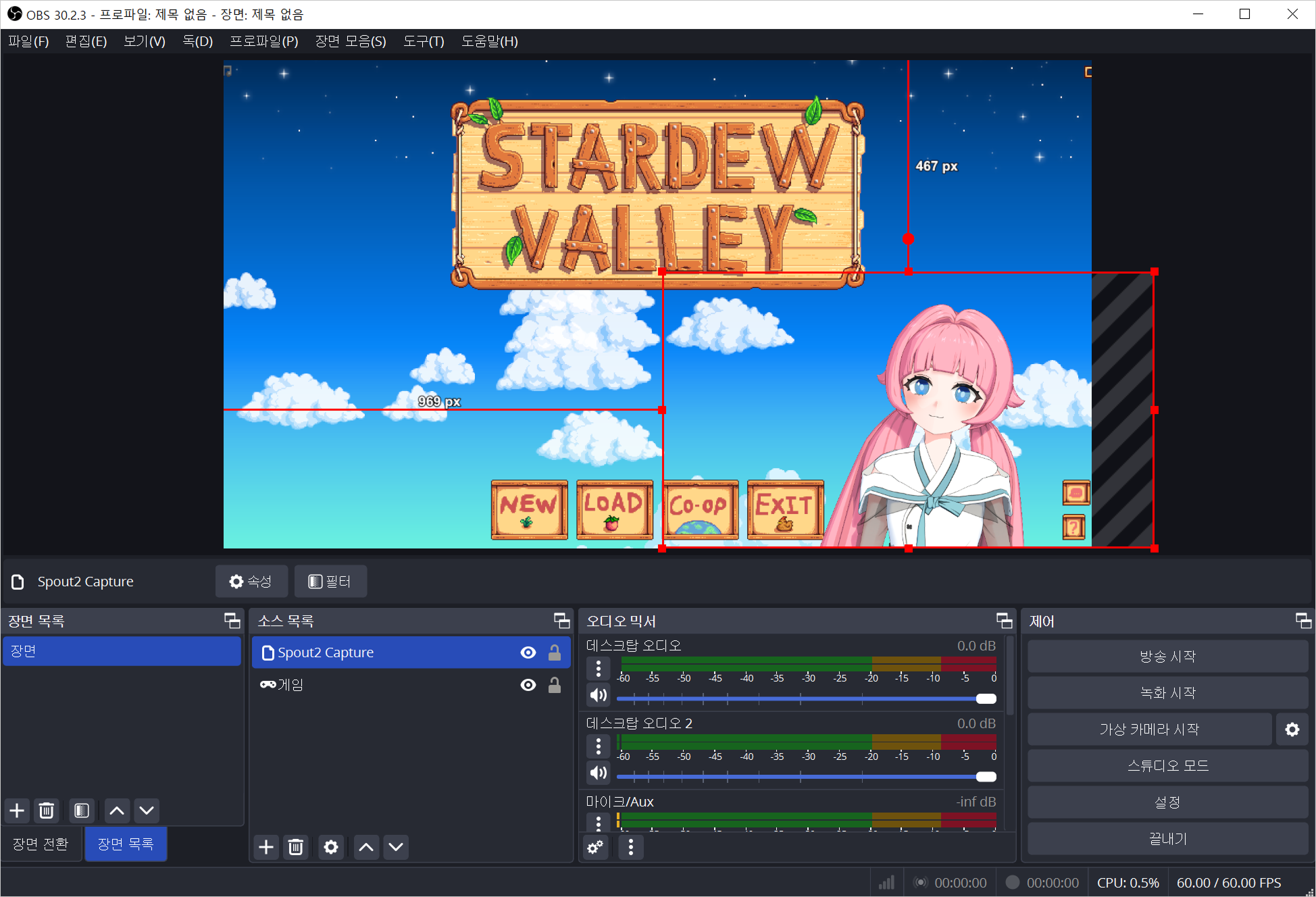
Task: Toggle visibility of Spout2 Capture source
Action: pyautogui.click(x=528, y=652)
